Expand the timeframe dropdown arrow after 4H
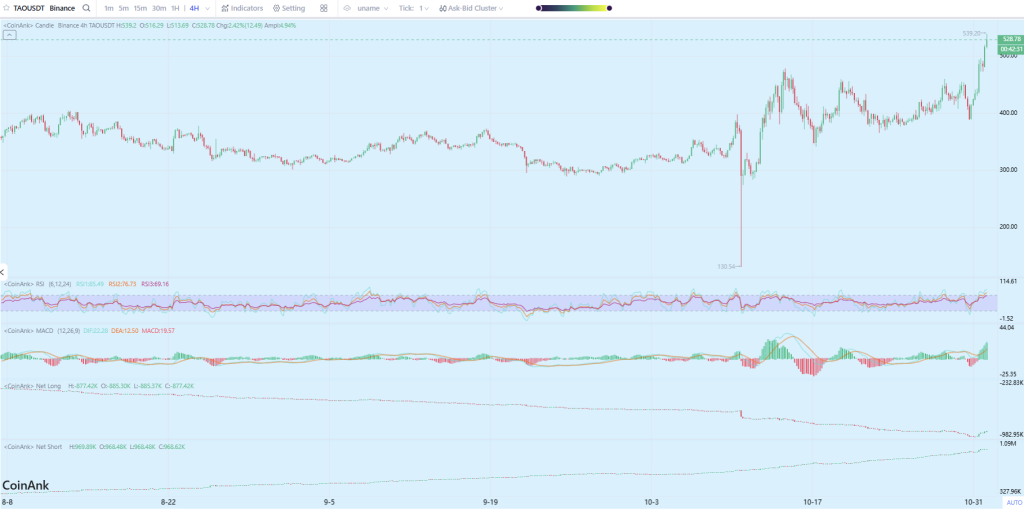1024x511 pixels. pos(206,8)
